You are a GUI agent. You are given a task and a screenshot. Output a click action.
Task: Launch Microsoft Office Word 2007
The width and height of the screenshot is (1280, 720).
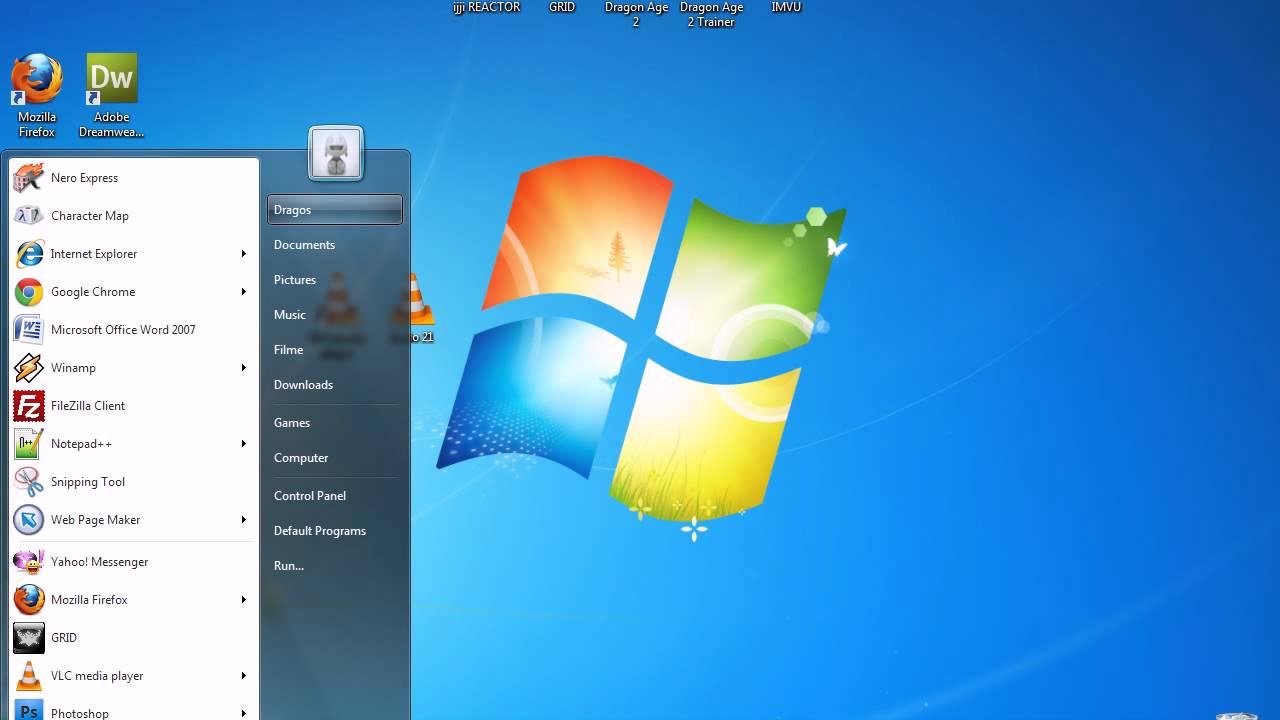[x=133, y=330]
